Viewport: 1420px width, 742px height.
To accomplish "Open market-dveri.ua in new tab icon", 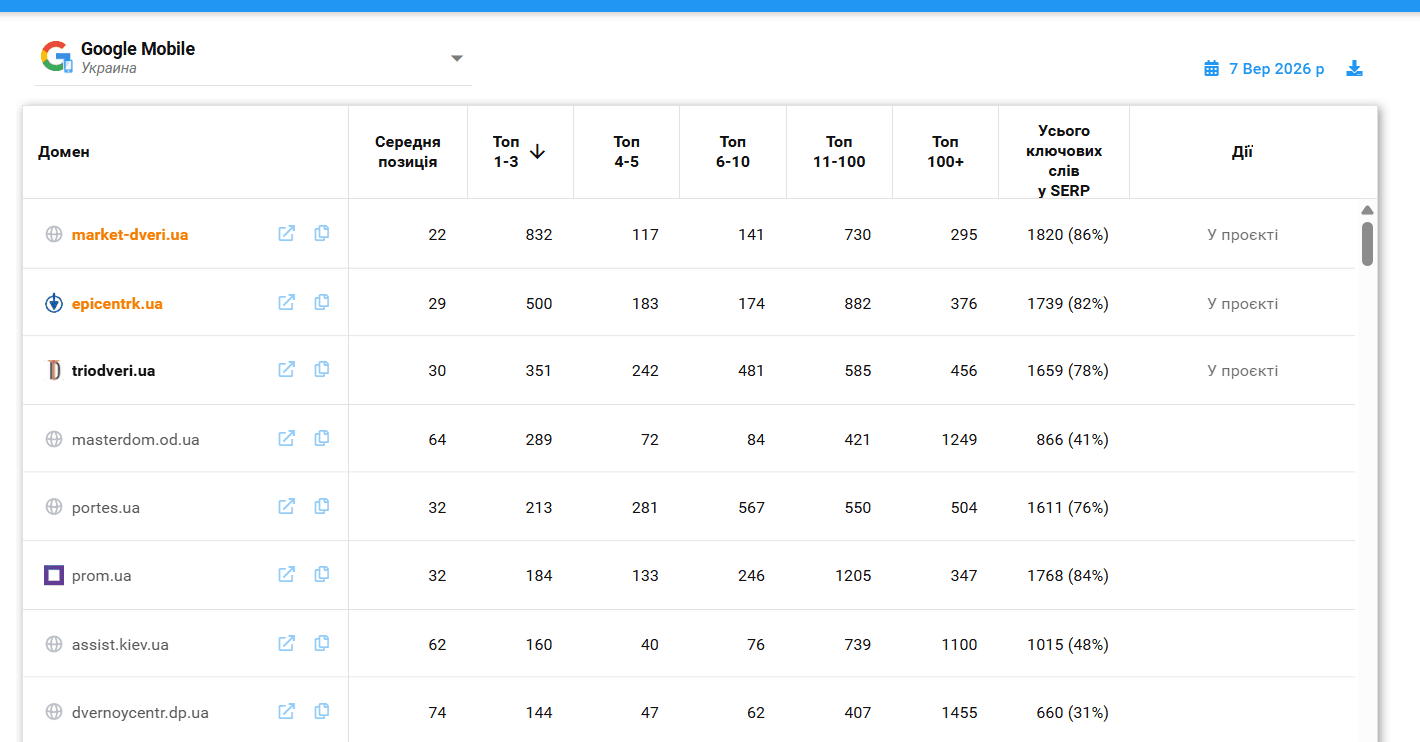I will 287,234.
